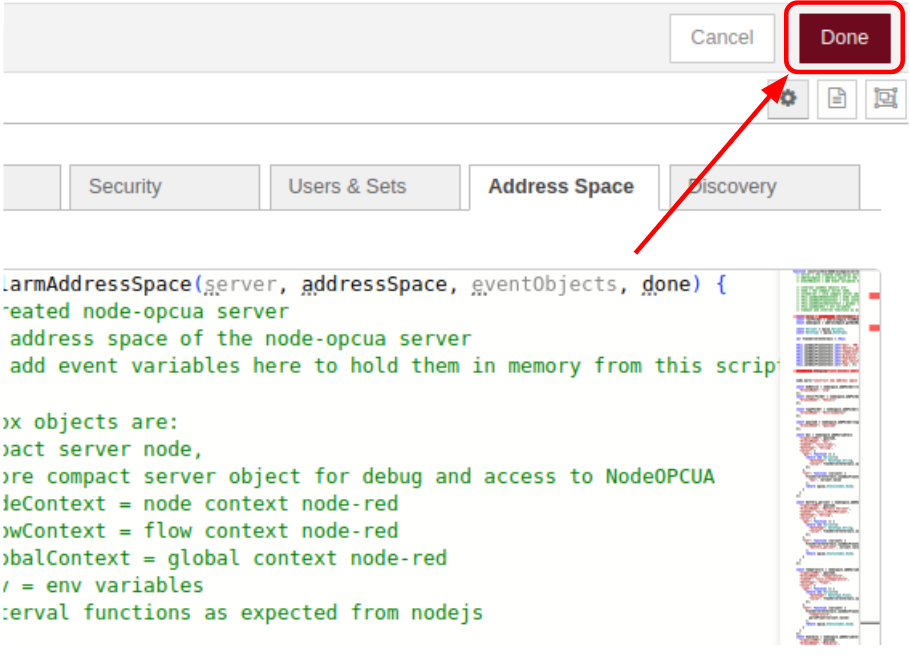The image size is (910, 658).
Task: Open node description document icon
Action: 836,99
